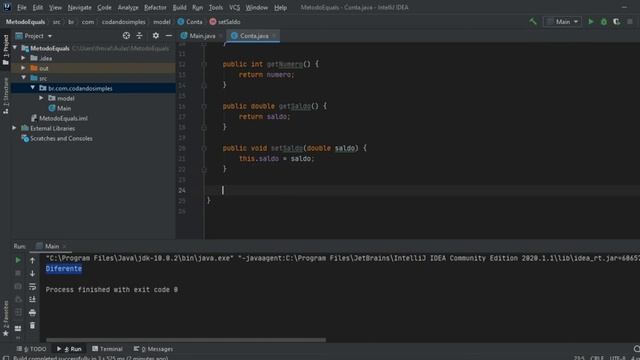Print console output with the printer icon
The width and height of the screenshot is (640, 360).
point(32,313)
